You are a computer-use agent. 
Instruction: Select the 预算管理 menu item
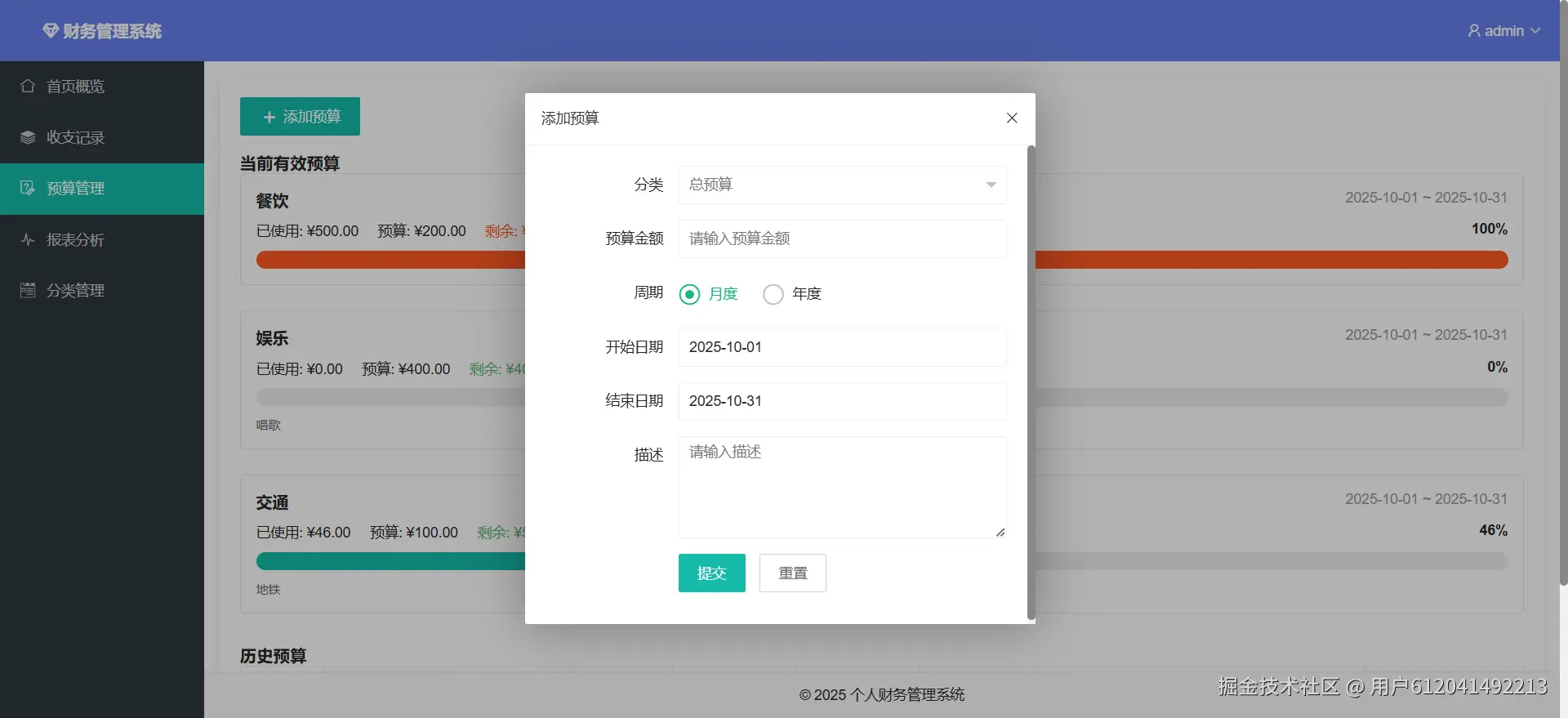(102, 189)
